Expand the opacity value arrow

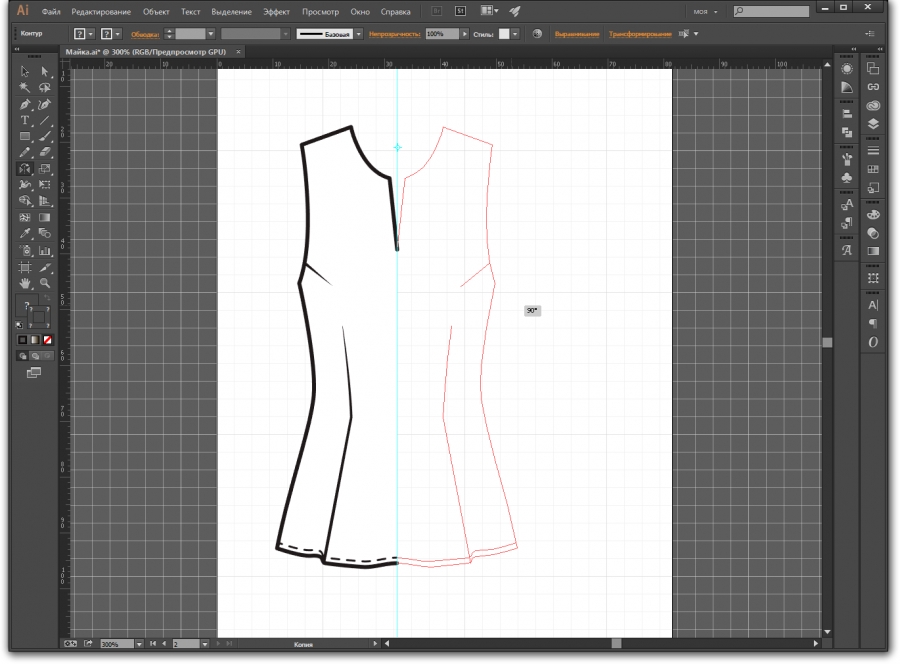tap(464, 34)
